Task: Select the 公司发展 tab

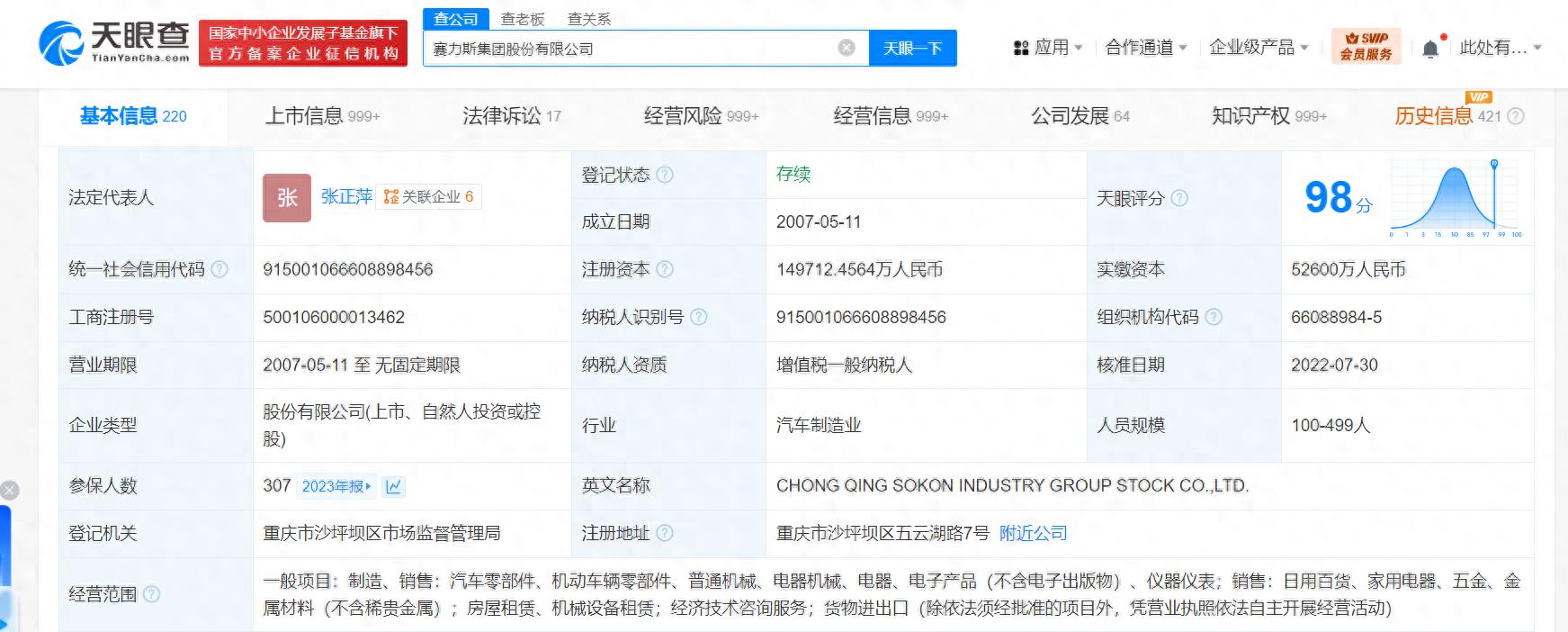Action: pyautogui.click(x=1080, y=116)
